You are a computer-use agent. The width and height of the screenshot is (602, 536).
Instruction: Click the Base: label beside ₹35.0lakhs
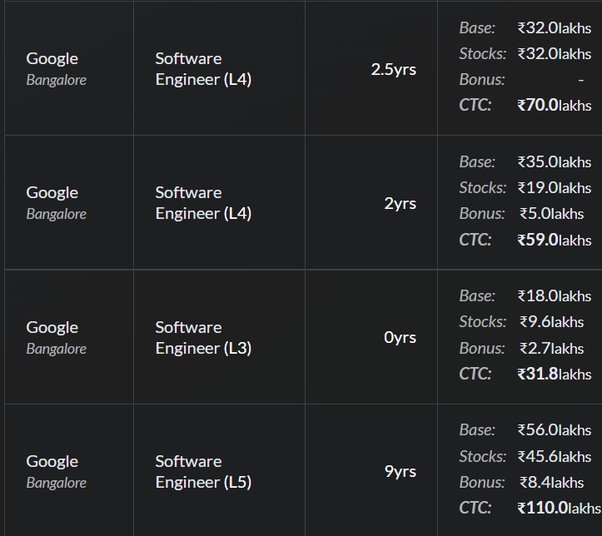[x=477, y=162]
